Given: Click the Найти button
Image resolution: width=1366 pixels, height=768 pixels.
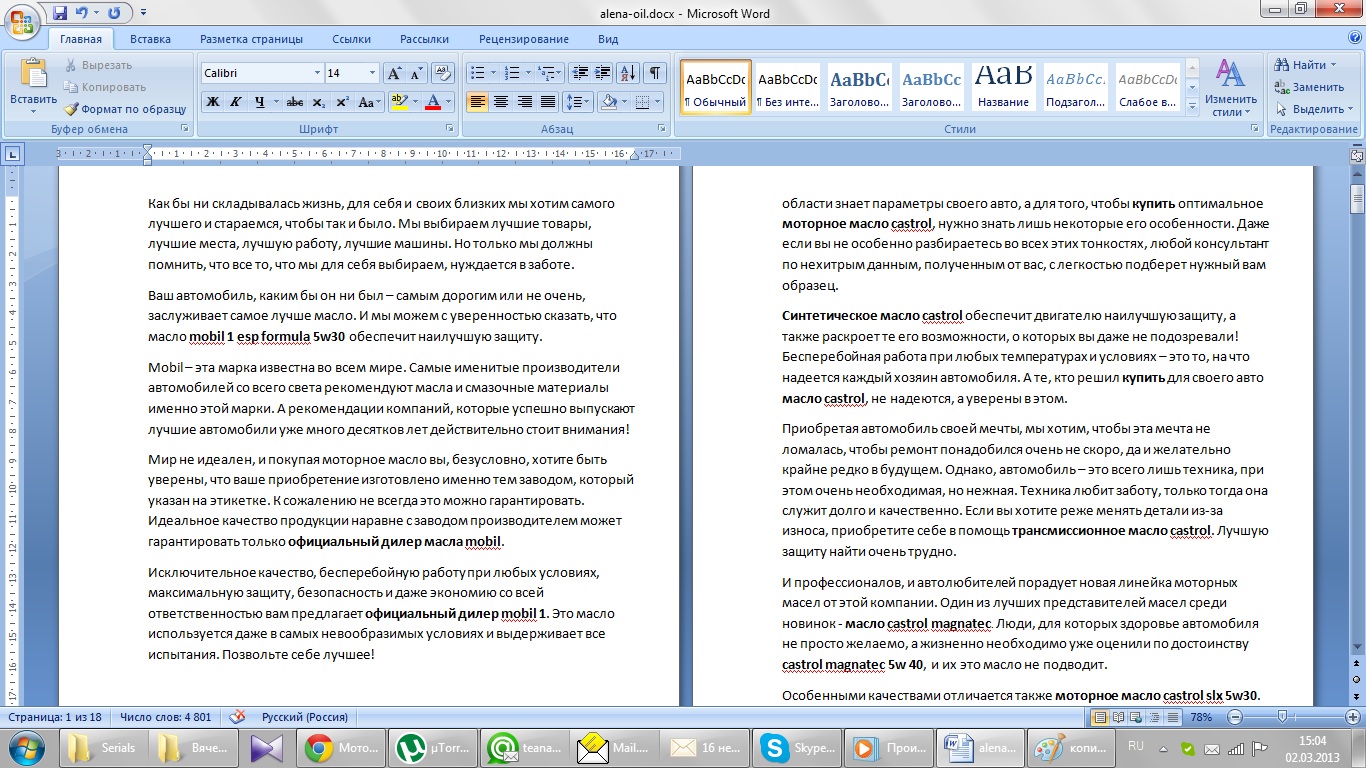Looking at the screenshot, I should (x=1305, y=65).
